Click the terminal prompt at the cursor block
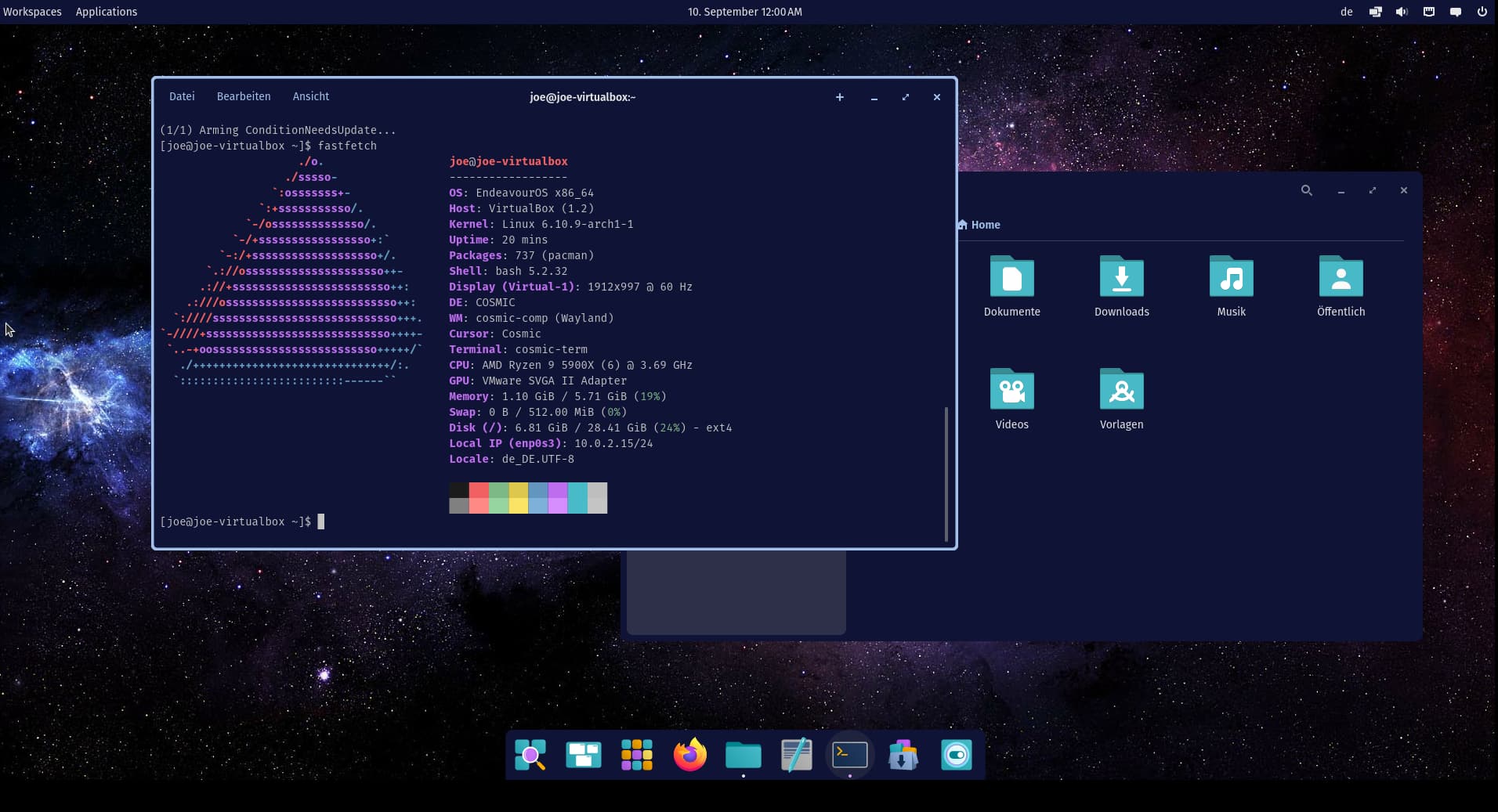The height and width of the screenshot is (812, 1498). [320, 521]
